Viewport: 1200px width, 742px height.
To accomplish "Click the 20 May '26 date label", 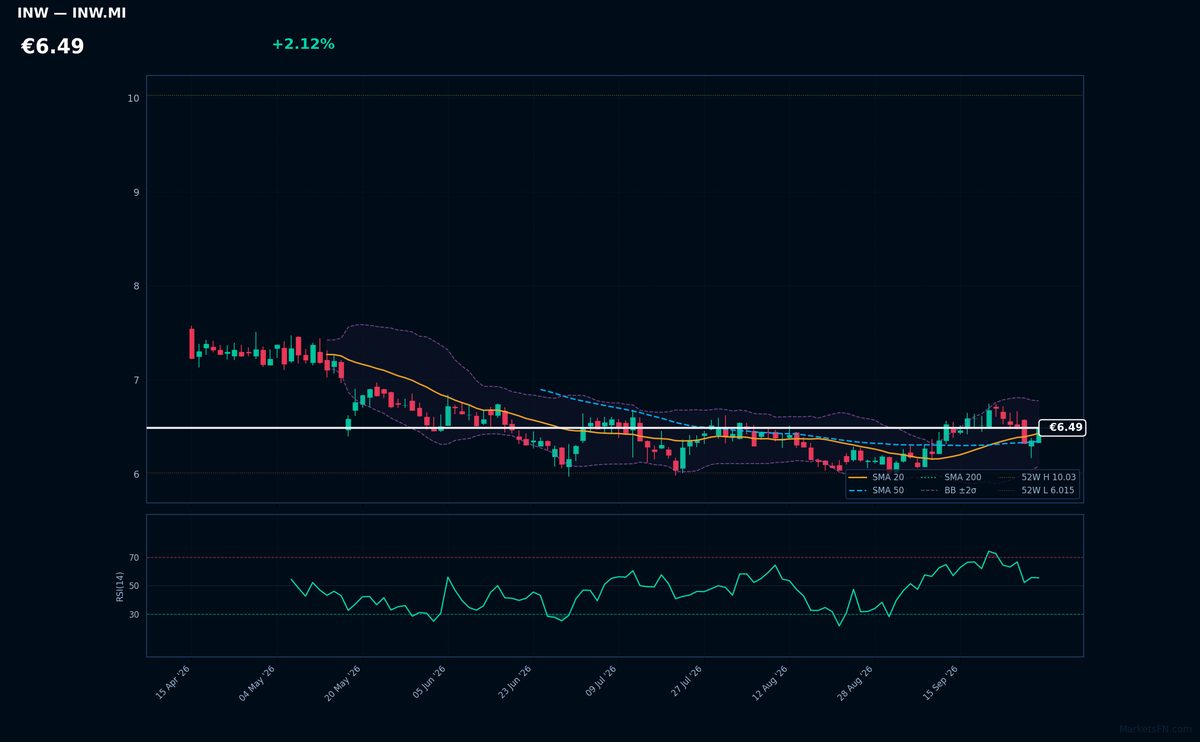I will [342, 682].
